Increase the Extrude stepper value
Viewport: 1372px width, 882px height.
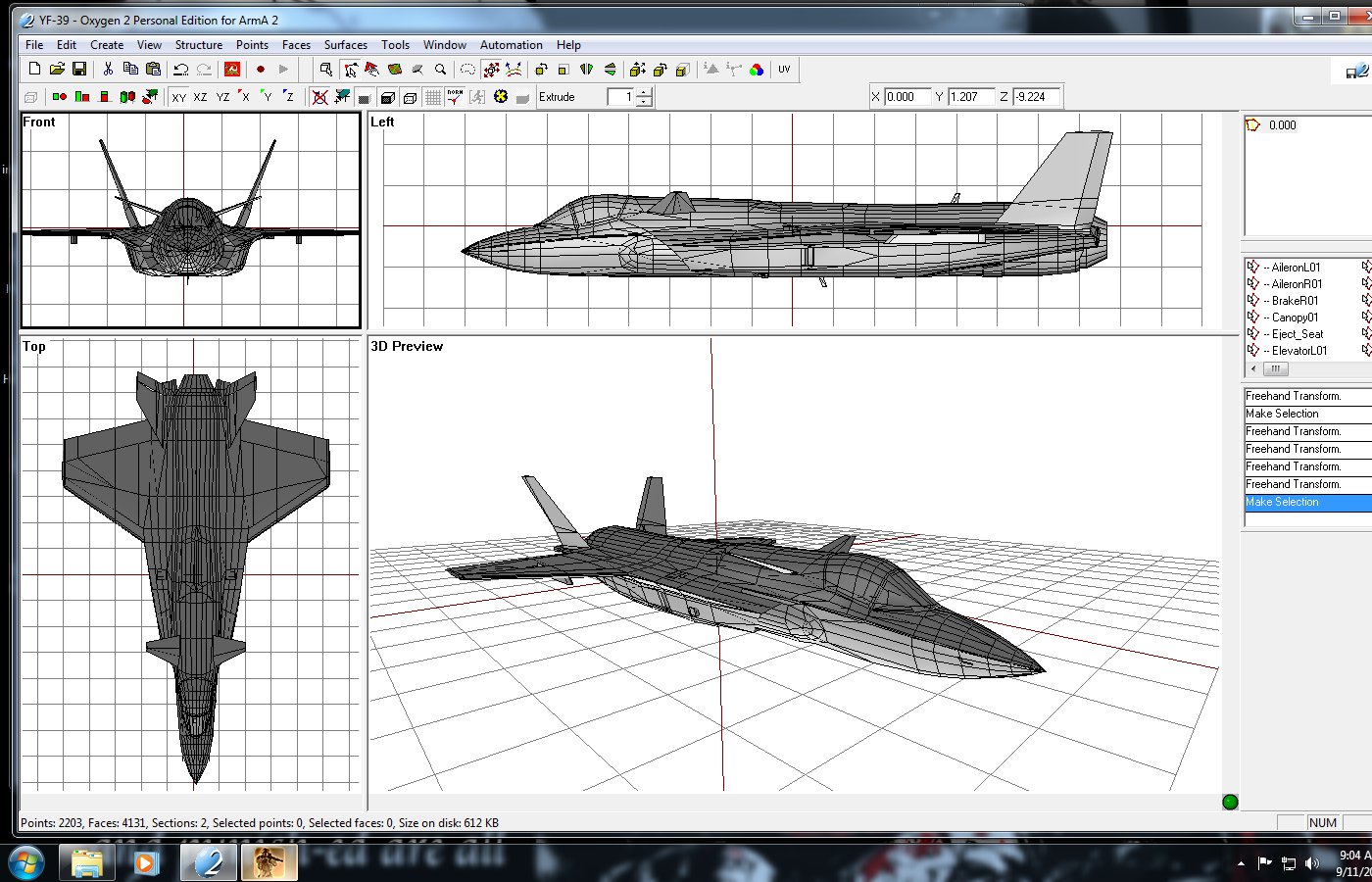click(x=644, y=93)
